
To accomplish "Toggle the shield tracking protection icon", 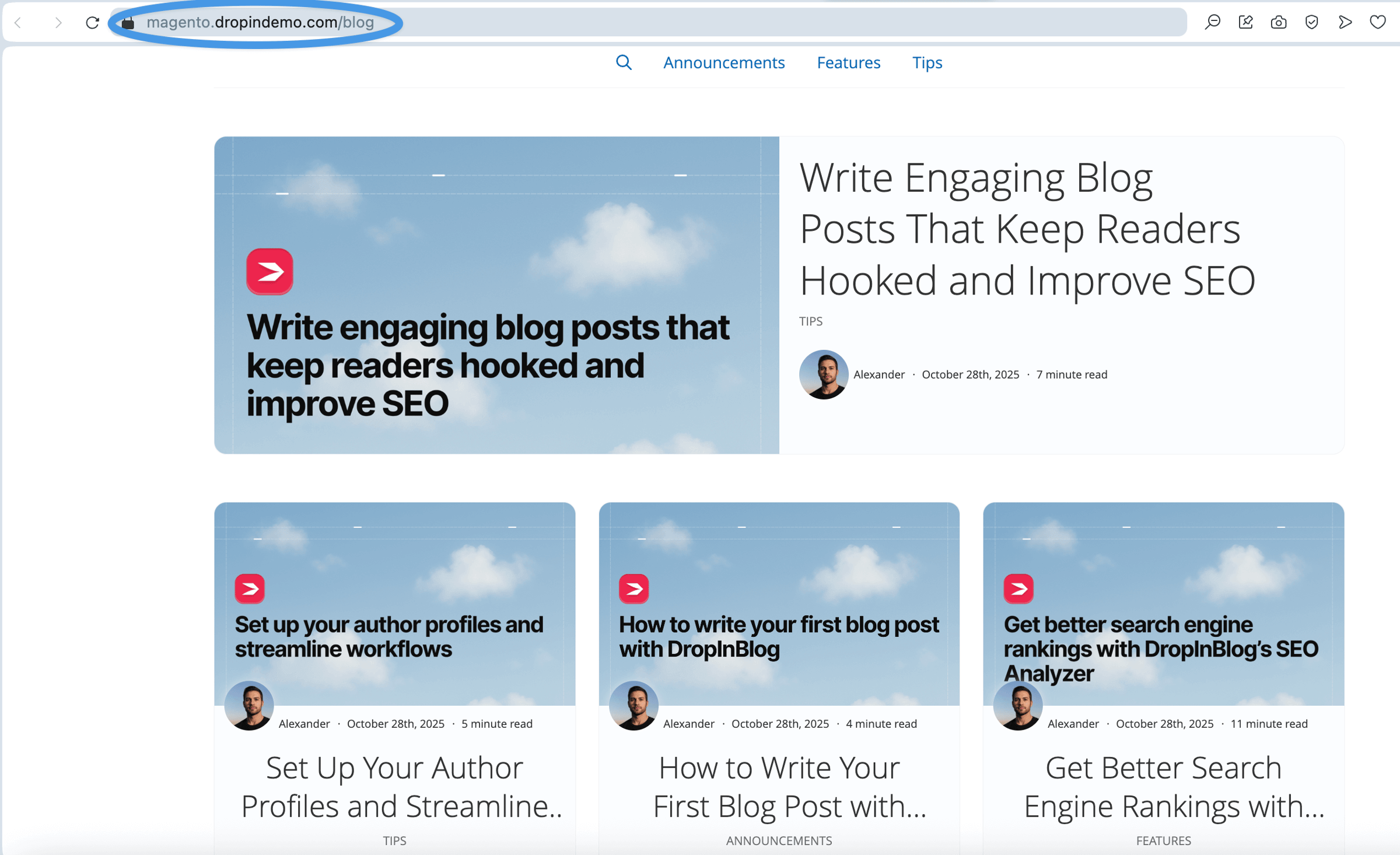I will (1311, 22).
